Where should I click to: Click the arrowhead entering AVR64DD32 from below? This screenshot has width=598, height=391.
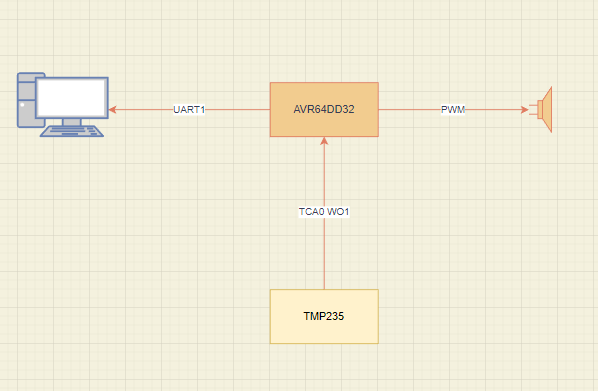coord(324,141)
